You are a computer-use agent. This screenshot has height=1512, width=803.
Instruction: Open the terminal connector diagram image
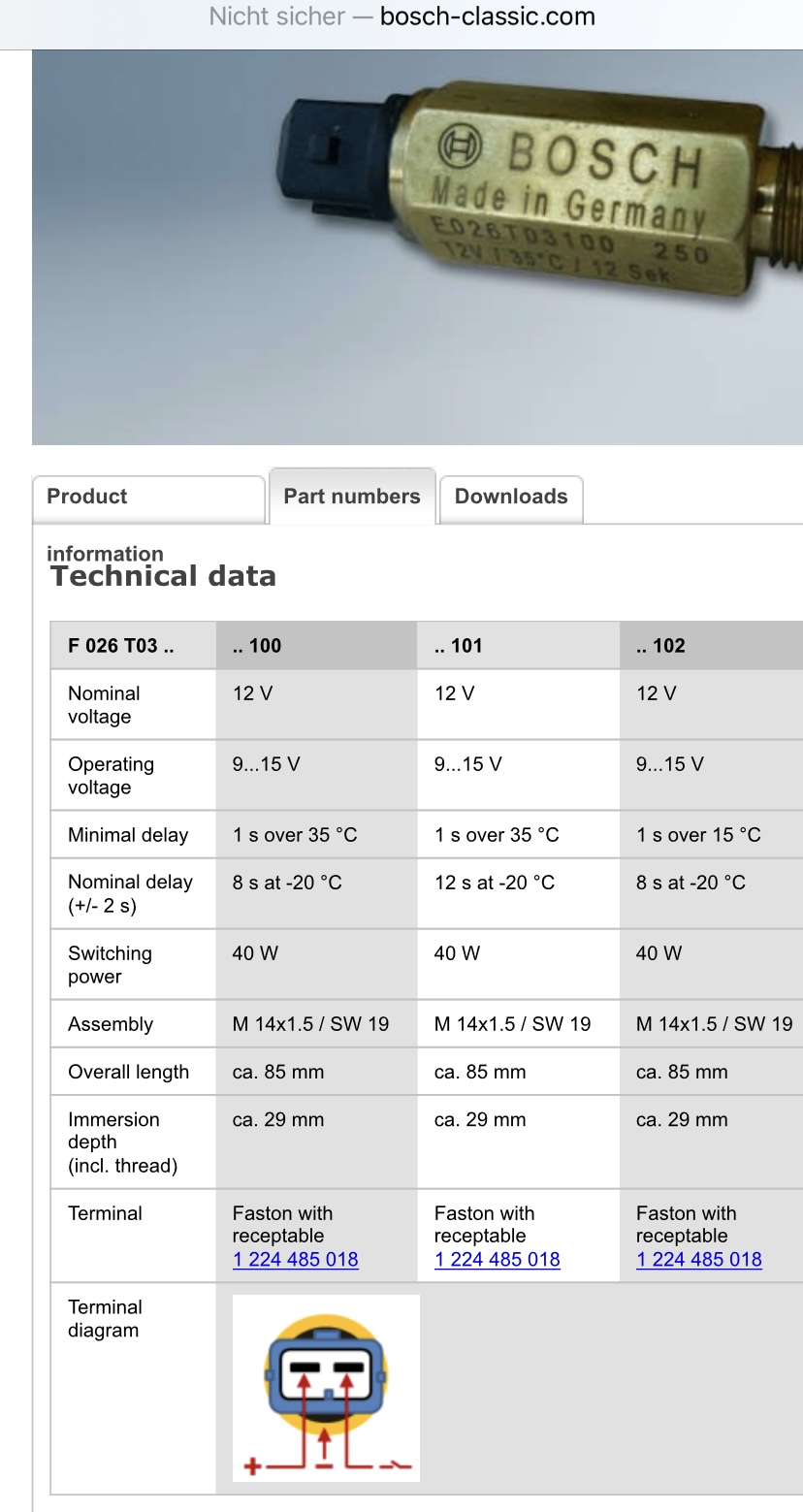[326, 1388]
